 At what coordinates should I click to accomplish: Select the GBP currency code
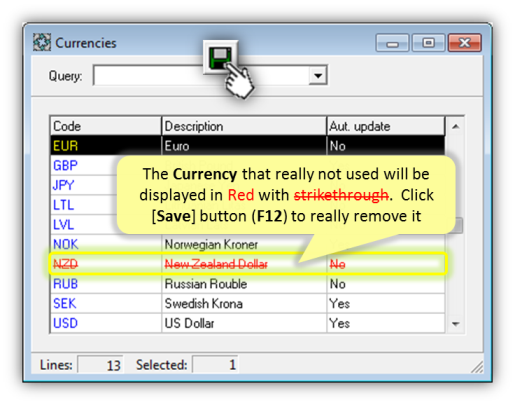point(65,165)
